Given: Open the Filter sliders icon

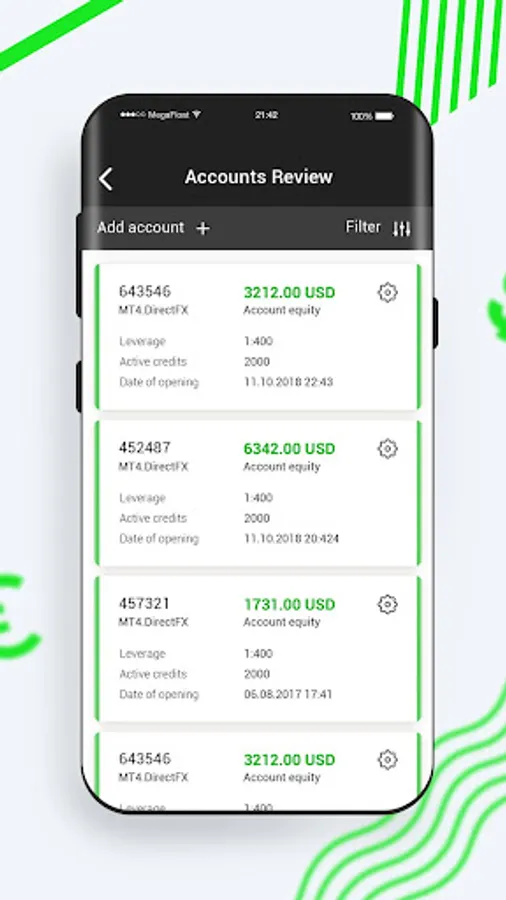Looking at the screenshot, I should click(402, 229).
